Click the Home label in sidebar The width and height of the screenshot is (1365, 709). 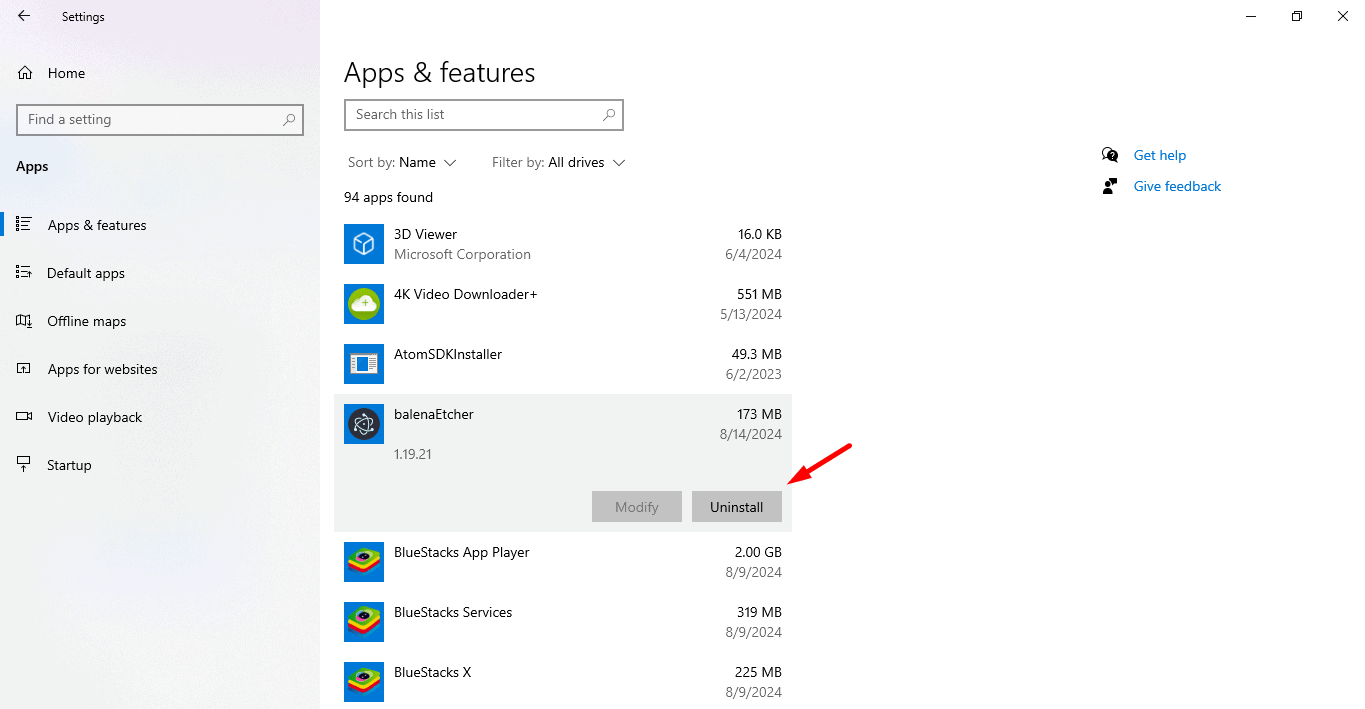[x=66, y=73]
